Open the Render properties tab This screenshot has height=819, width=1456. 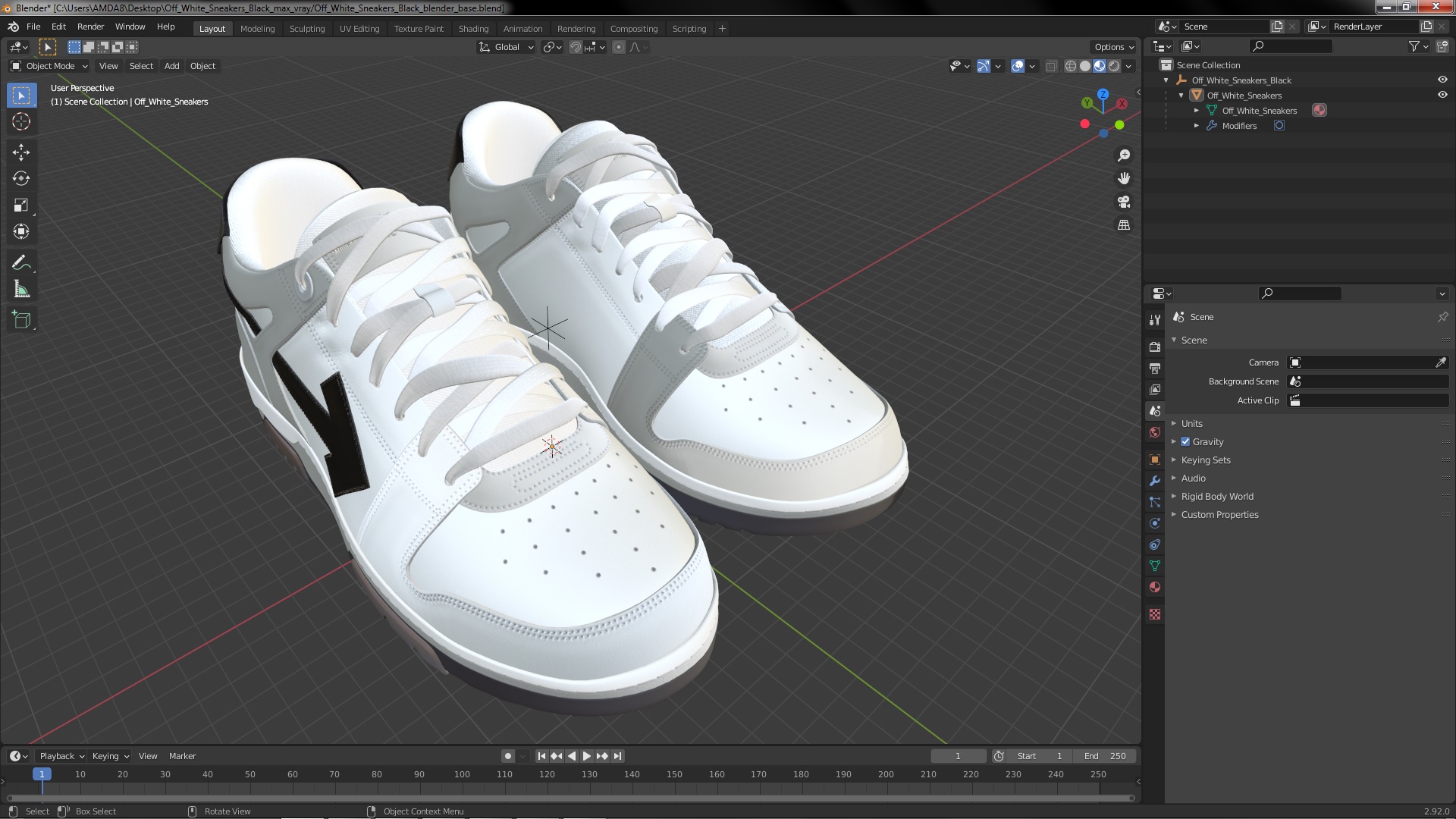pyautogui.click(x=1155, y=347)
